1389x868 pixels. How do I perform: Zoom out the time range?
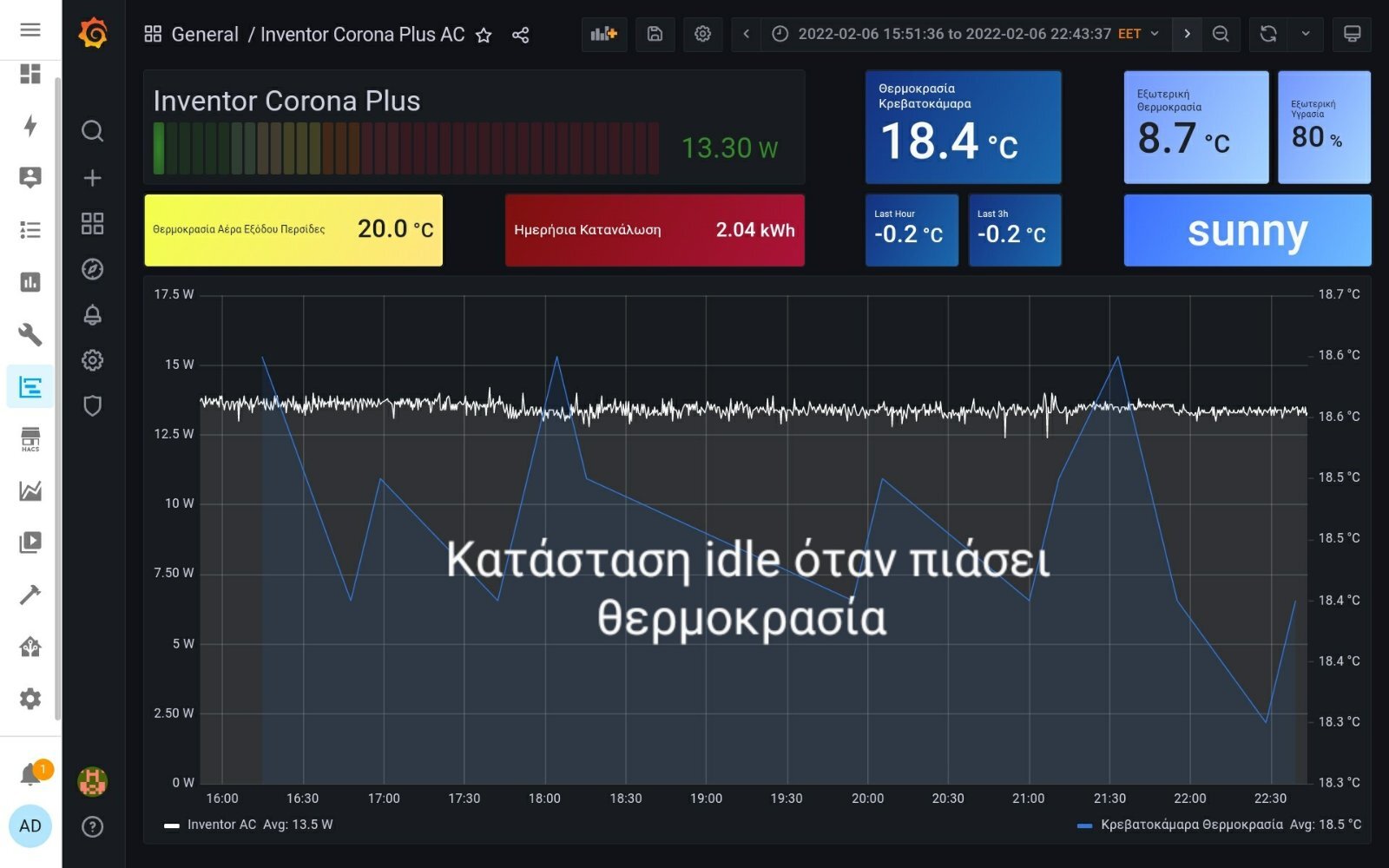tap(1221, 34)
